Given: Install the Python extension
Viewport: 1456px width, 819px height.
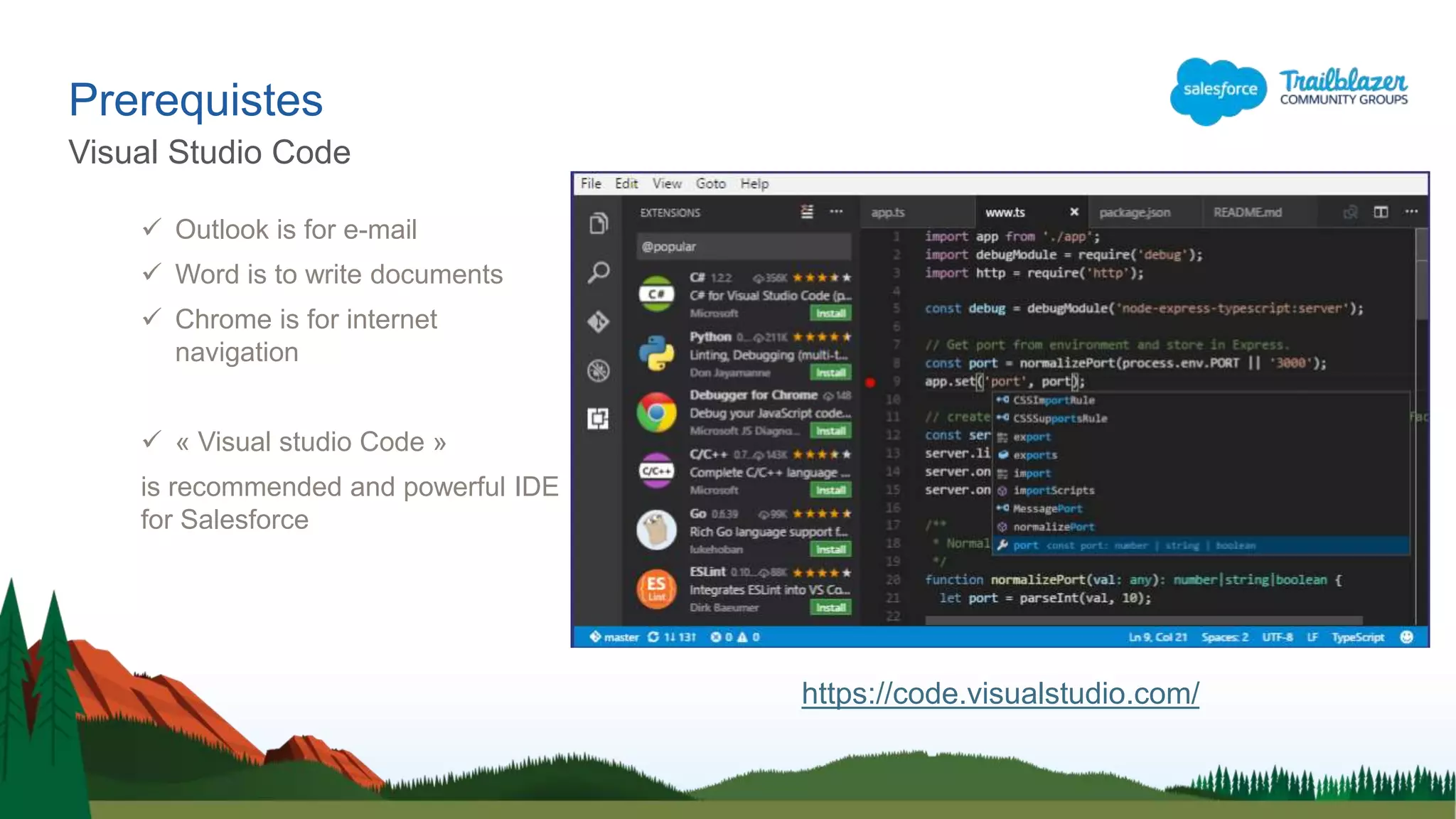Looking at the screenshot, I should pyautogui.click(x=830, y=373).
